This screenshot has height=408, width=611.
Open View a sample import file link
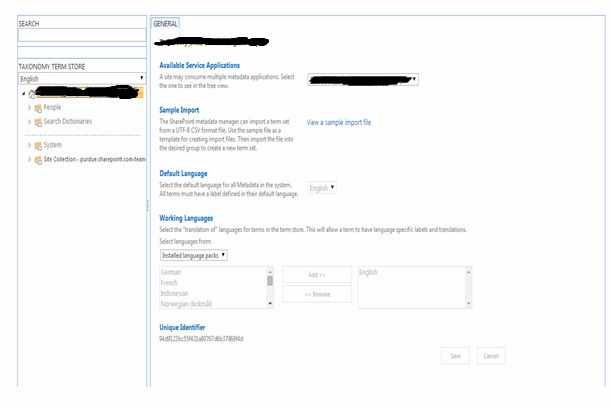pyautogui.click(x=339, y=122)
